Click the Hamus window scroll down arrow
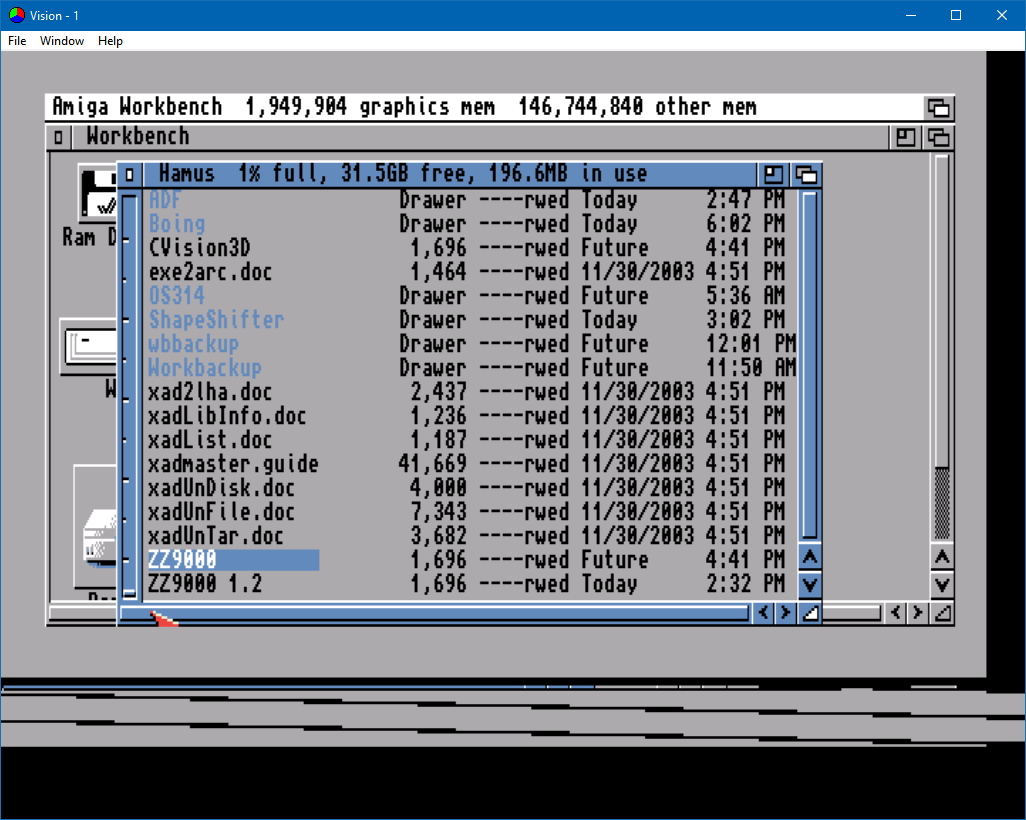Viewport: 1026px width, 820px height. (809, 584)
